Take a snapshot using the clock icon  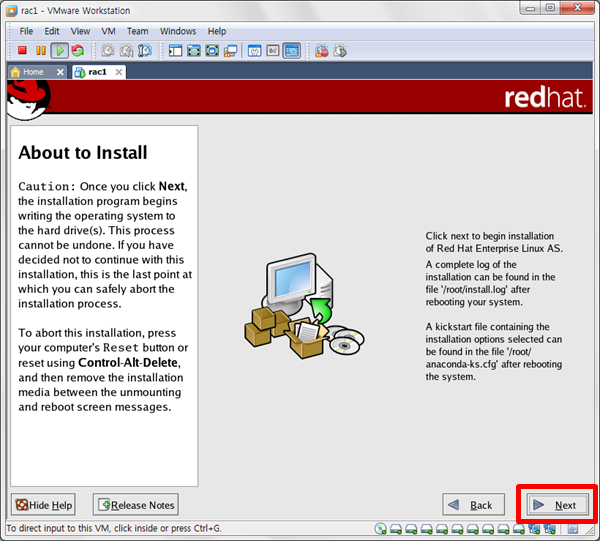click(108, 51)
